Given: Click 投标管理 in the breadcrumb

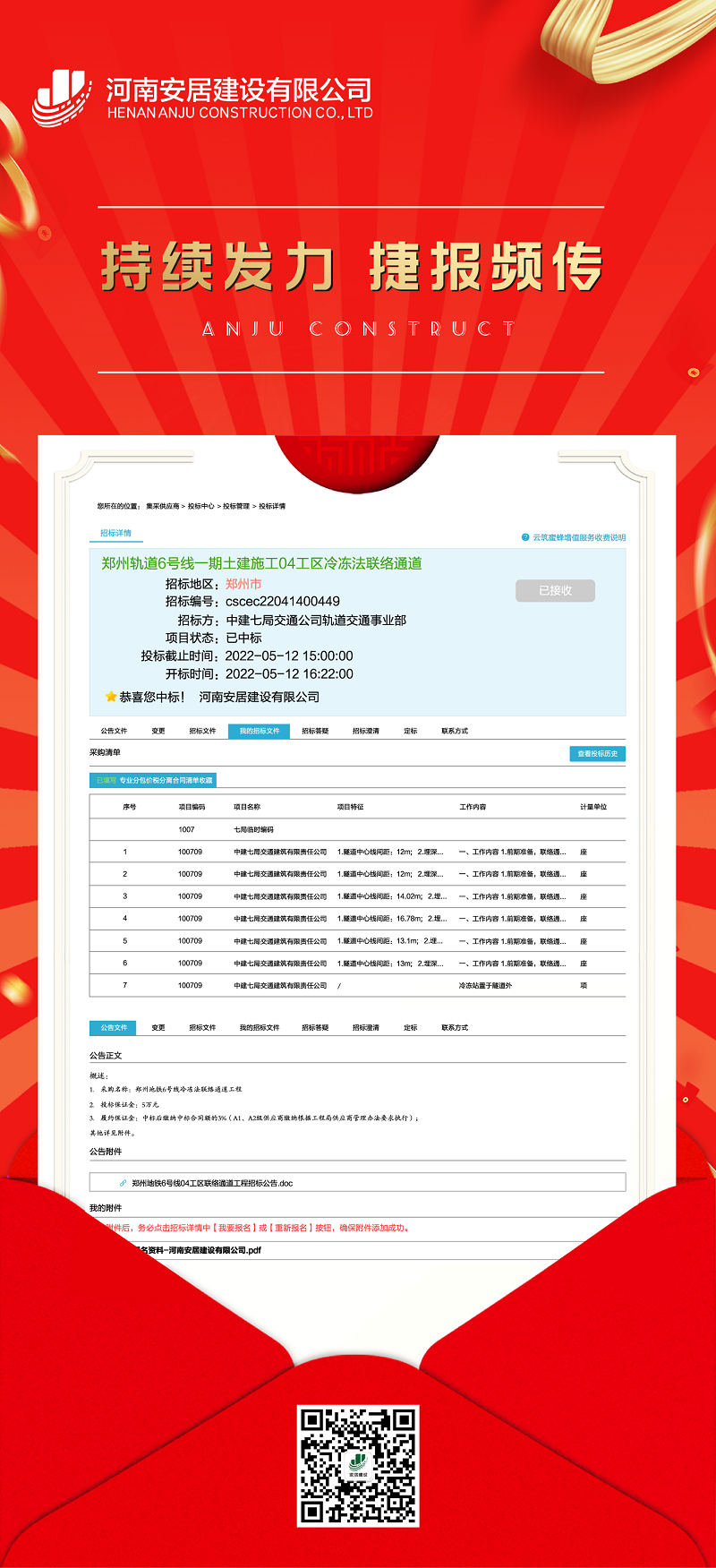Looking at the screenshot, I should coord(236,506).
